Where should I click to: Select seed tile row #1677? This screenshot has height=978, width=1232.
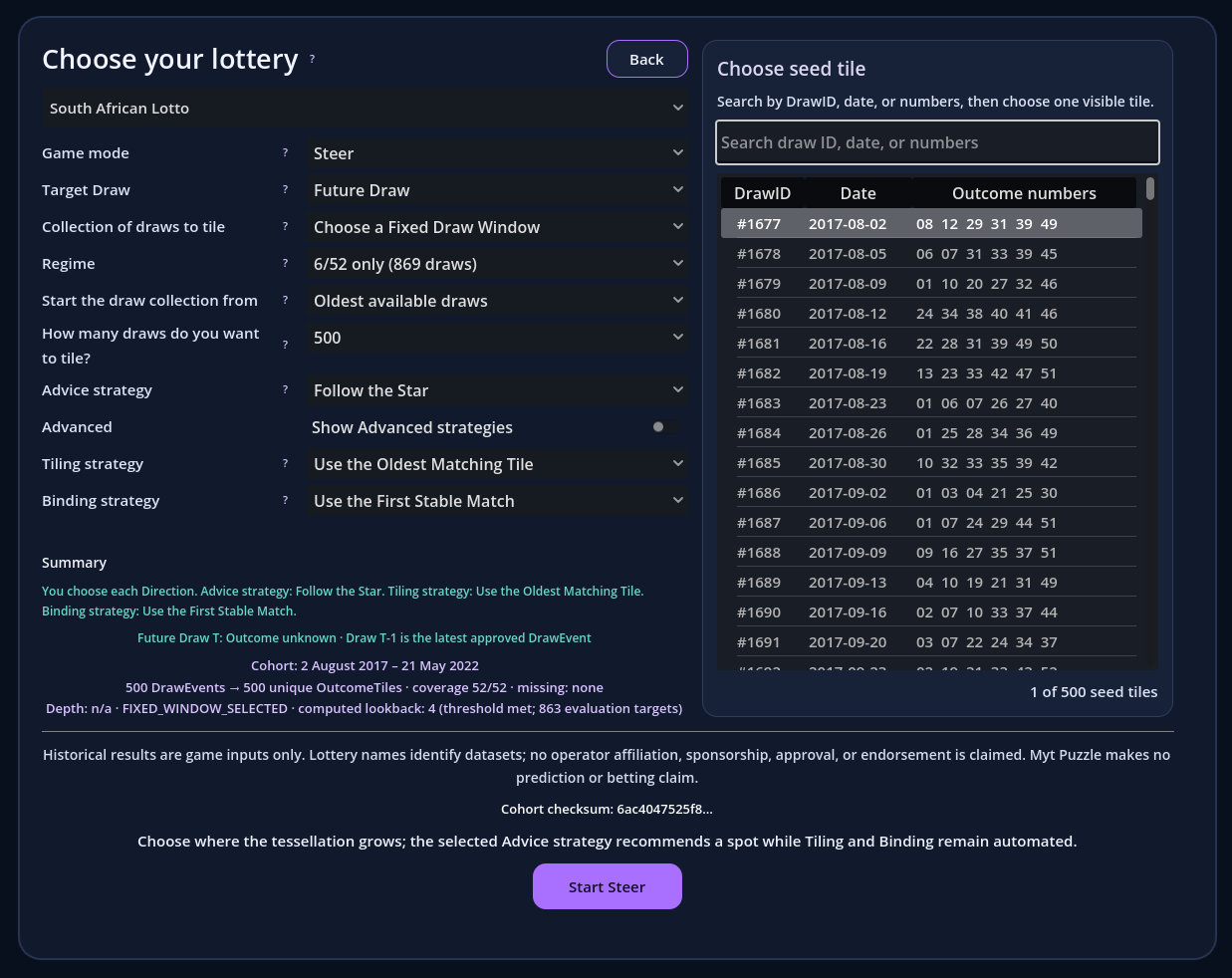(931, 224)
